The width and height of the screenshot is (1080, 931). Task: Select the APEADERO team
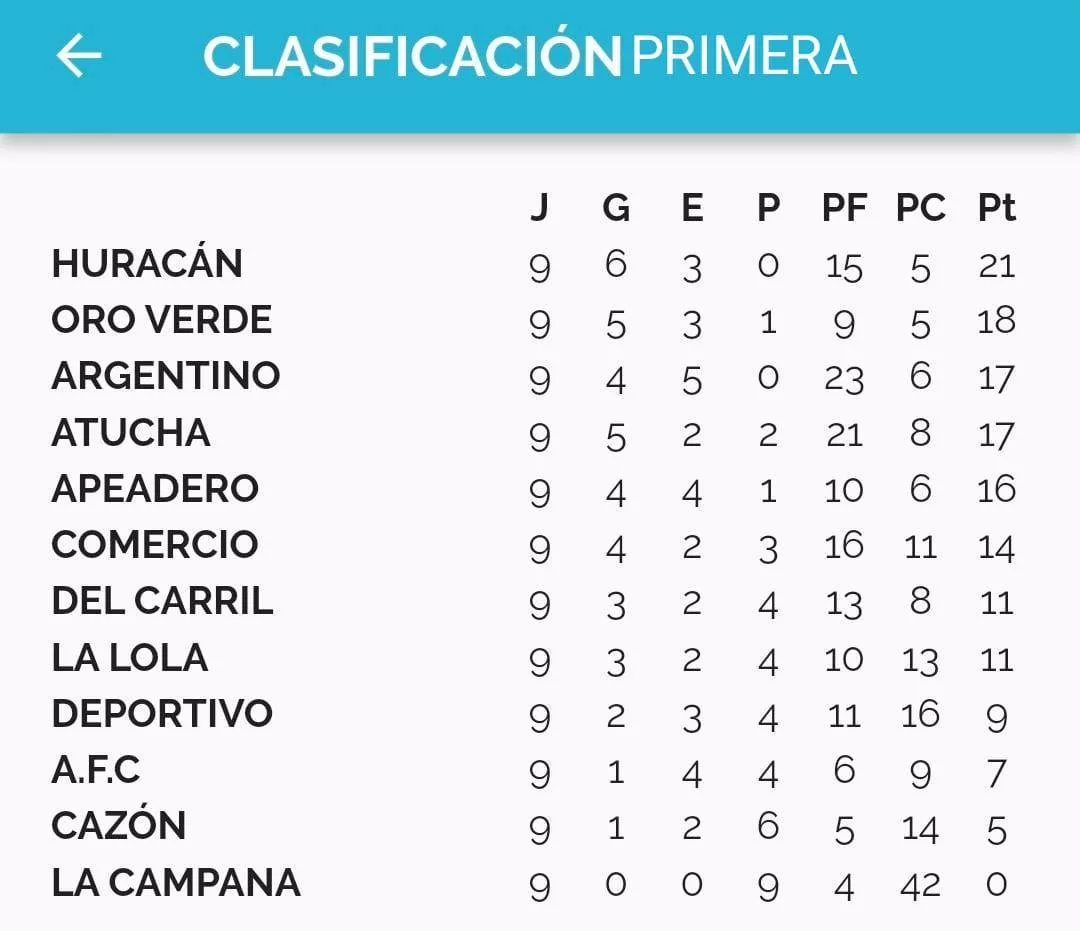(155, 489)
